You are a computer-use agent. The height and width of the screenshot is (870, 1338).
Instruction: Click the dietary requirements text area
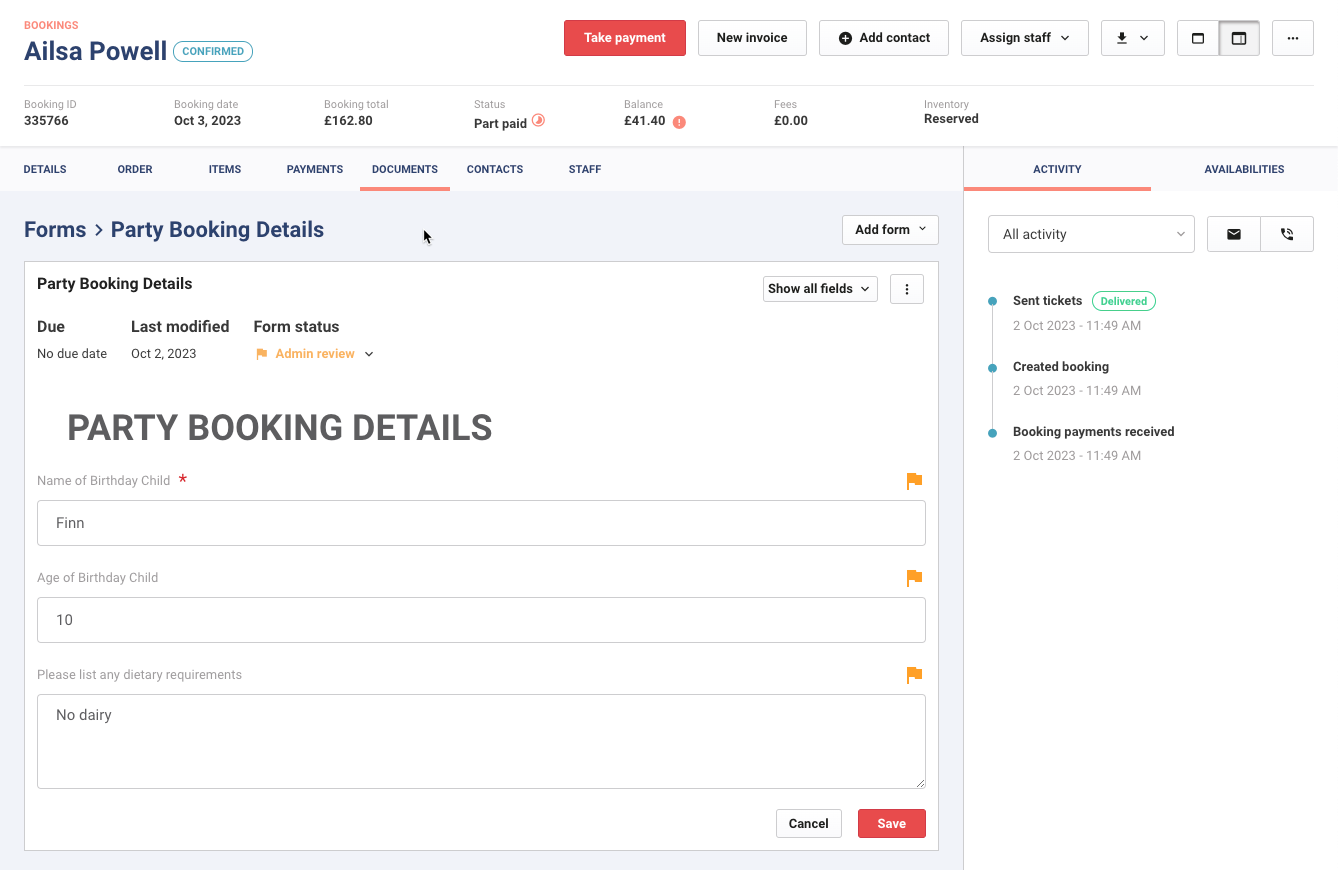[x=481, y=742]
